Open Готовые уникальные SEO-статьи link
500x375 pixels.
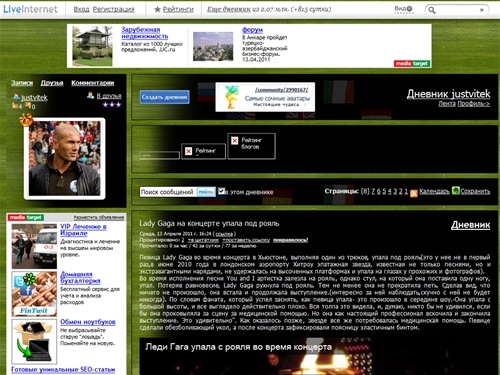click(x=63, y=369)
